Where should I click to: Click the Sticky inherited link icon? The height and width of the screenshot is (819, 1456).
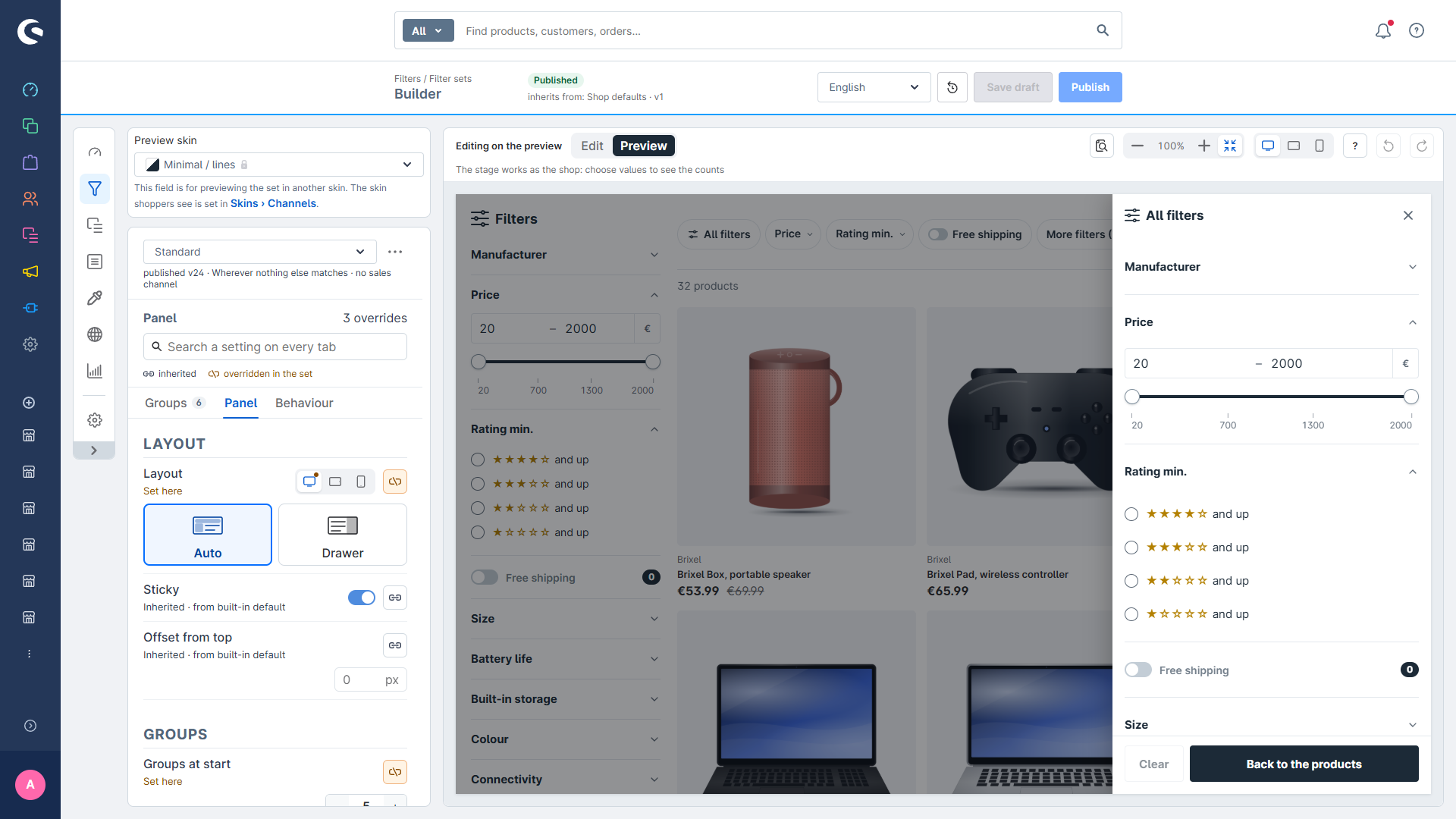(395, 598)
